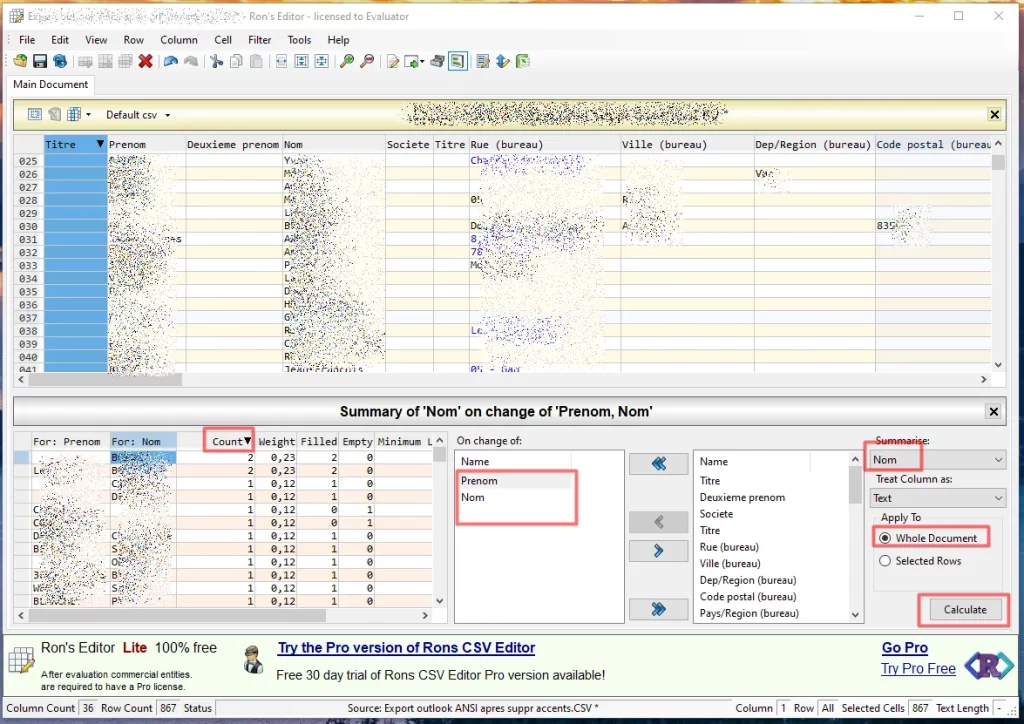Click row number 030 in main grid

tap(28, 226)
